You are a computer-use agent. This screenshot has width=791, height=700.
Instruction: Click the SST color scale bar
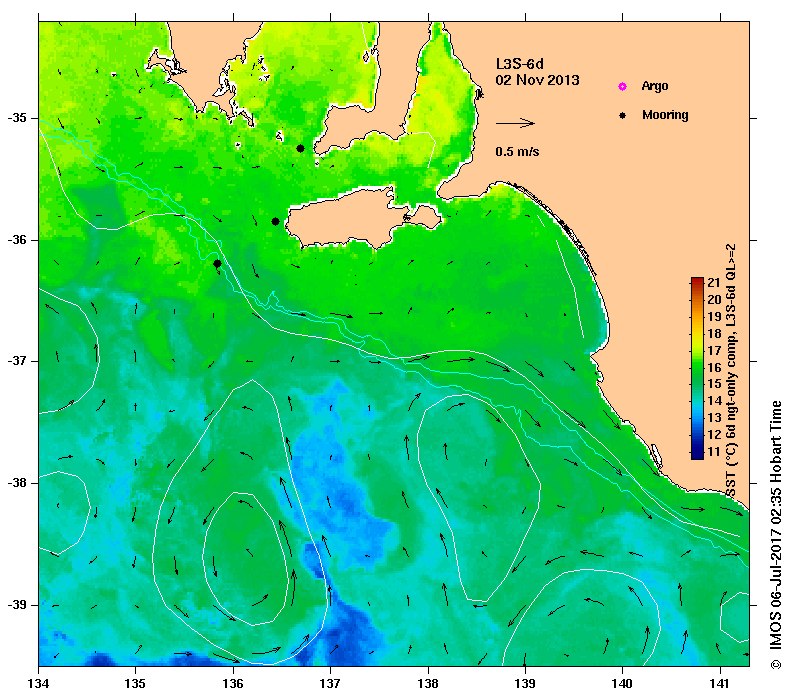pyautogui.click(x=697, y=369)
